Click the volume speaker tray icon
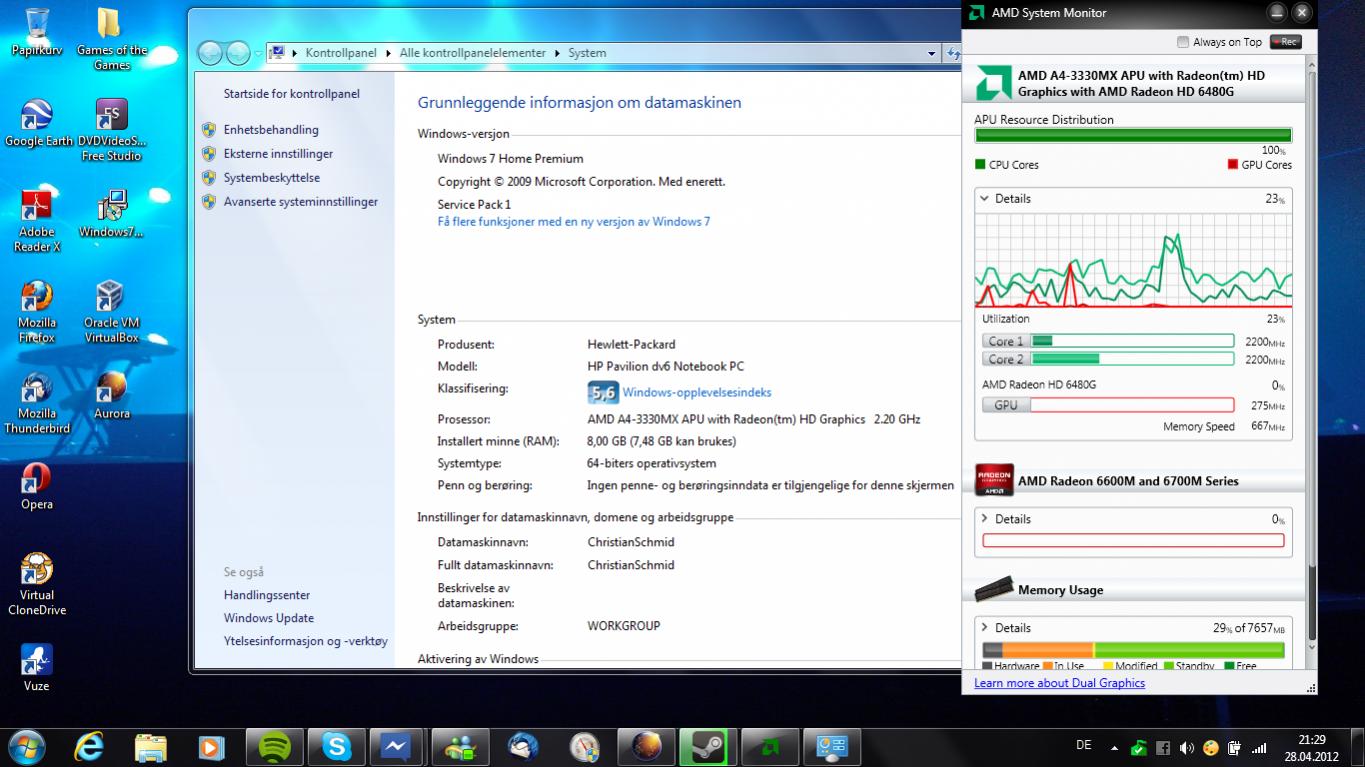 coord(1187,747)
